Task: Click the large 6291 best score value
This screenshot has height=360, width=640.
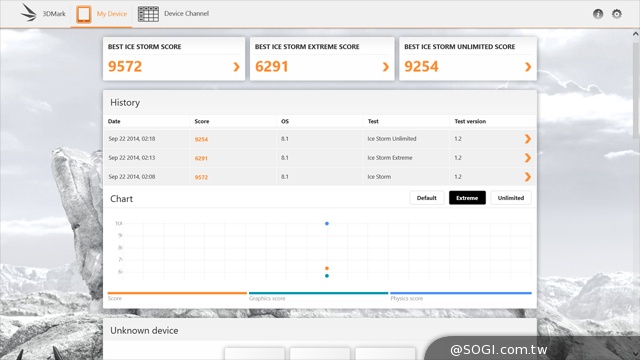Action: tap(272, 67)
